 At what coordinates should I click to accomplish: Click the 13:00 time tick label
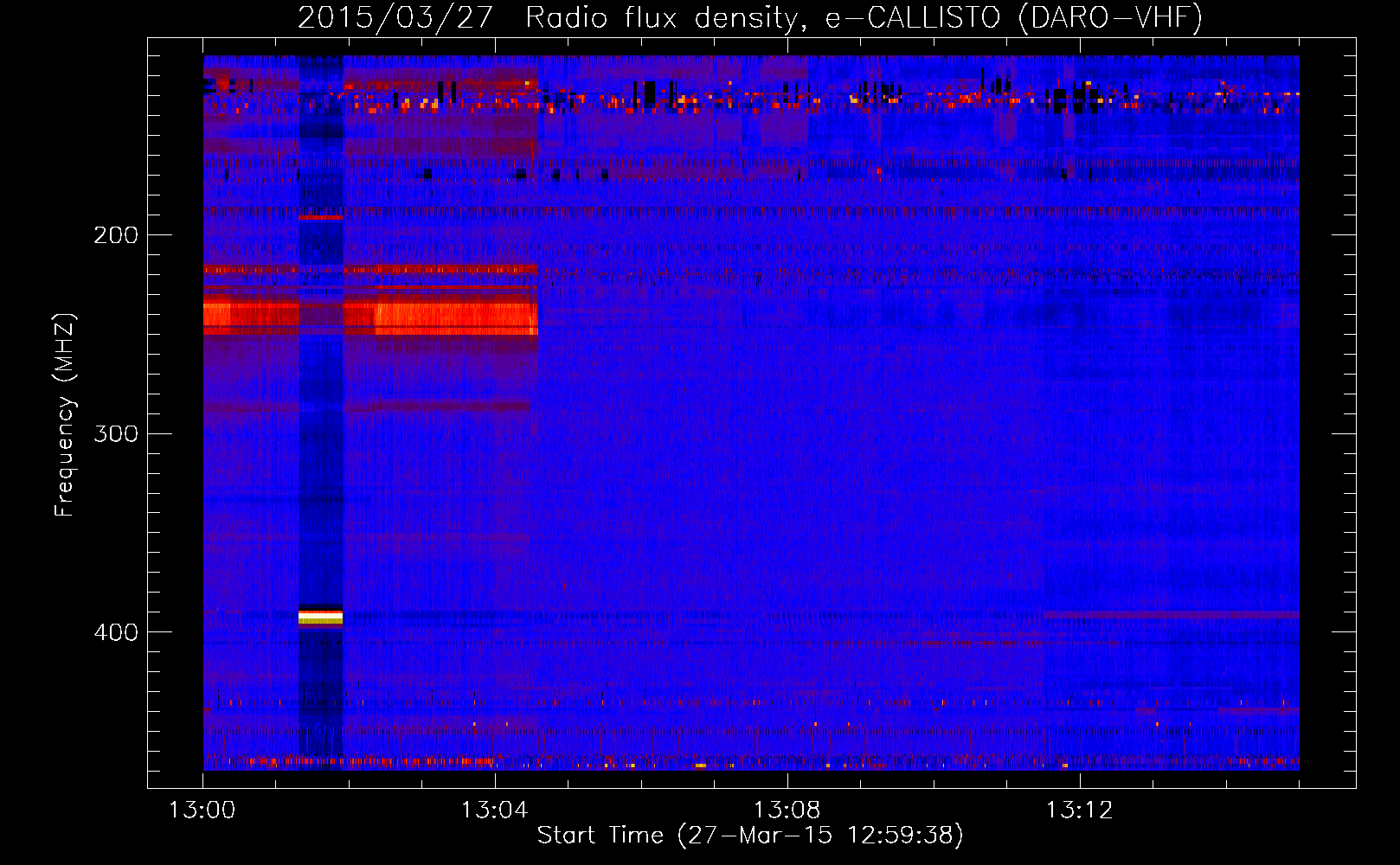pyautogui.click(x=202, y=811)
